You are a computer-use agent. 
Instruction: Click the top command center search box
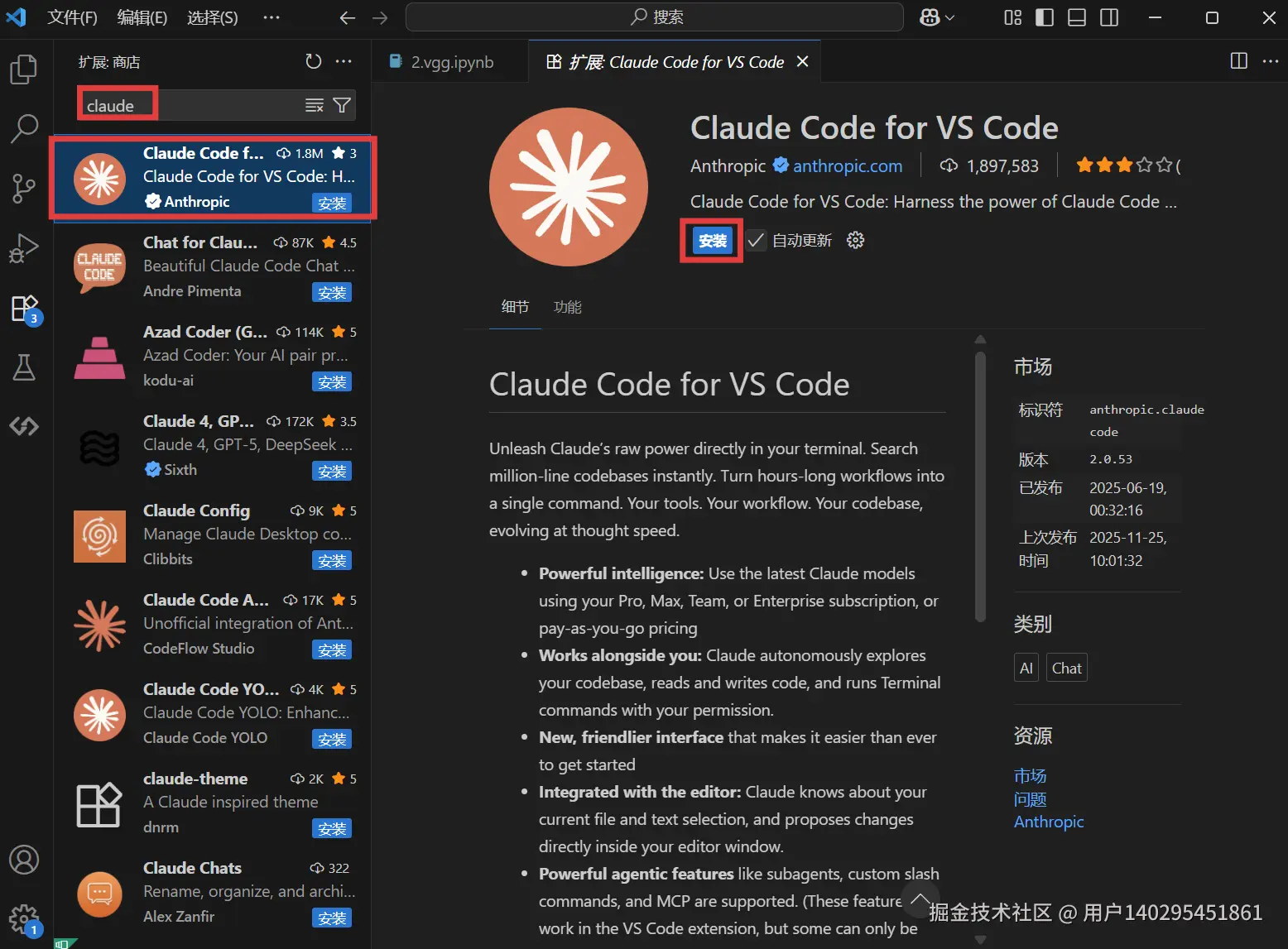coord(654,17)
